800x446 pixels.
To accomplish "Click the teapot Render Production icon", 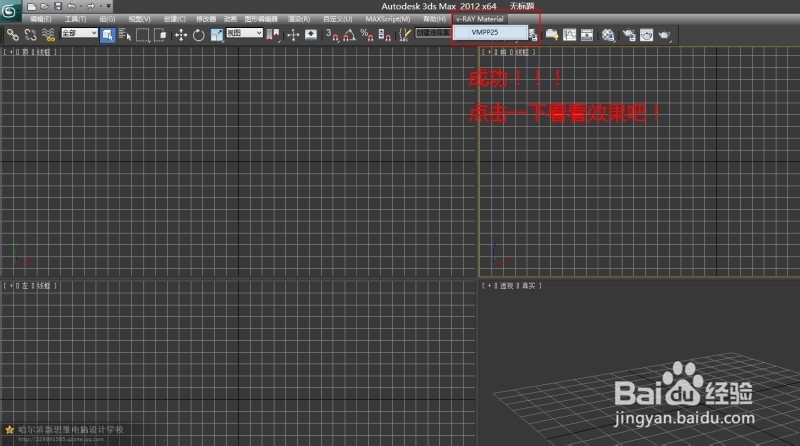I will coord(664,34).
